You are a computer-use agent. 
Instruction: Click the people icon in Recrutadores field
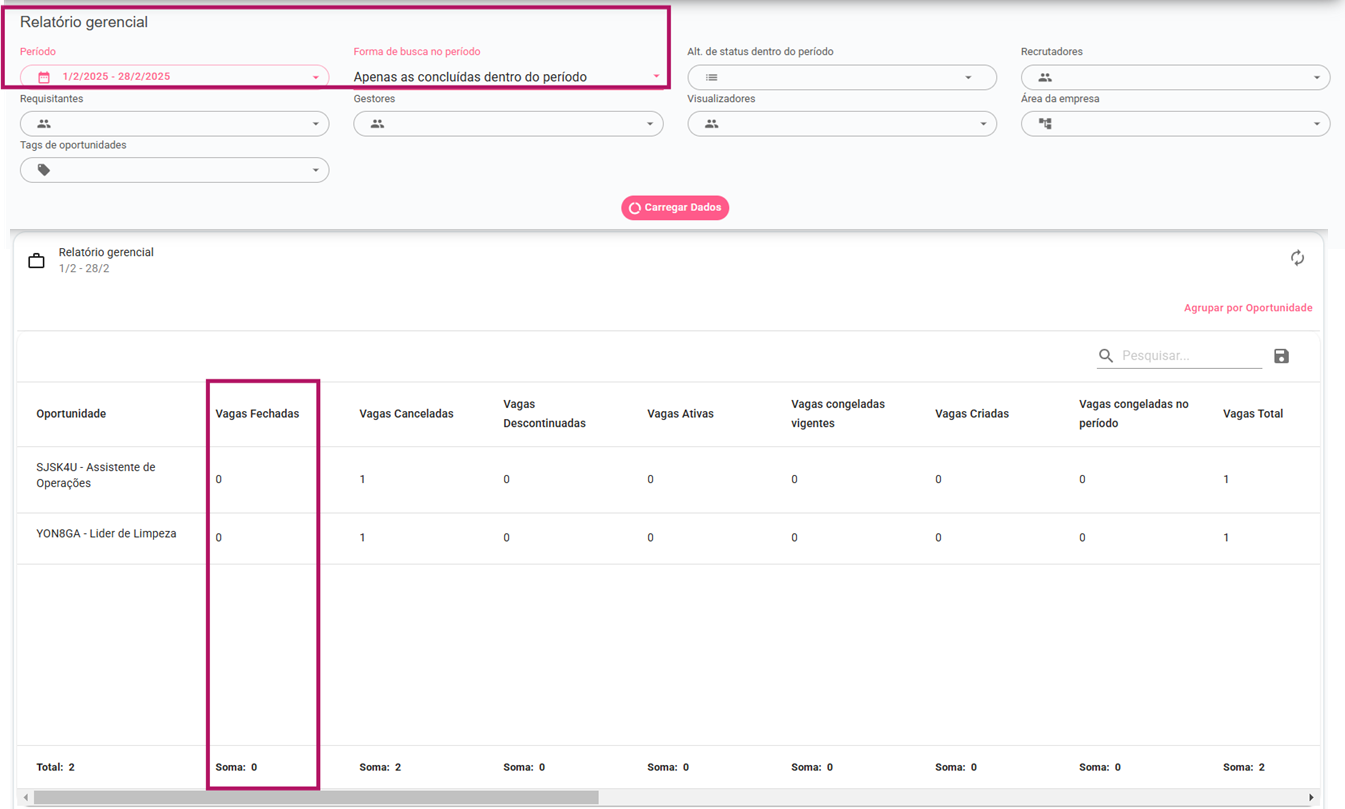pos(1045,77)
